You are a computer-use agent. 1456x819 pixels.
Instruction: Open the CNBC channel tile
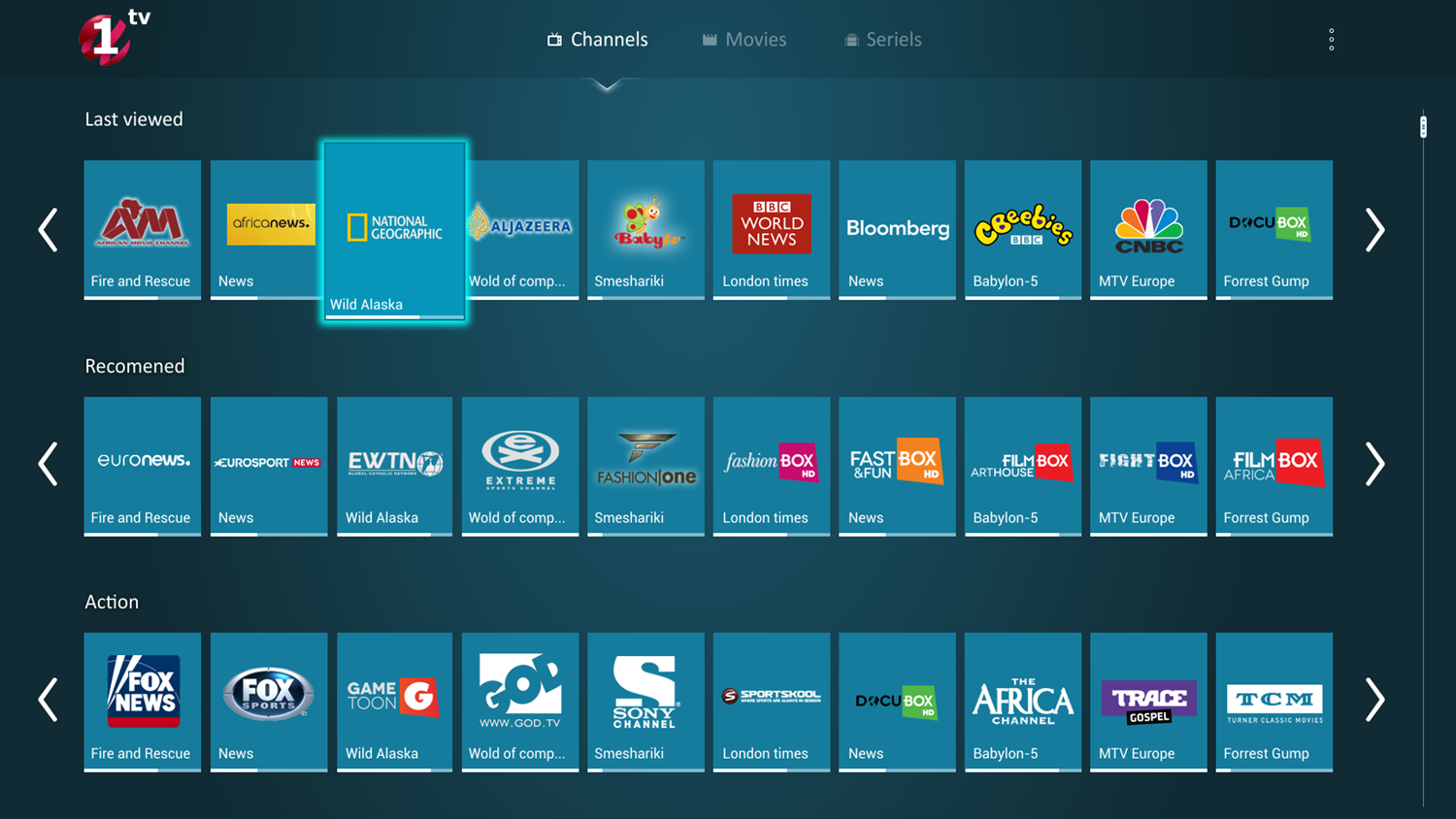point(1148,230)
